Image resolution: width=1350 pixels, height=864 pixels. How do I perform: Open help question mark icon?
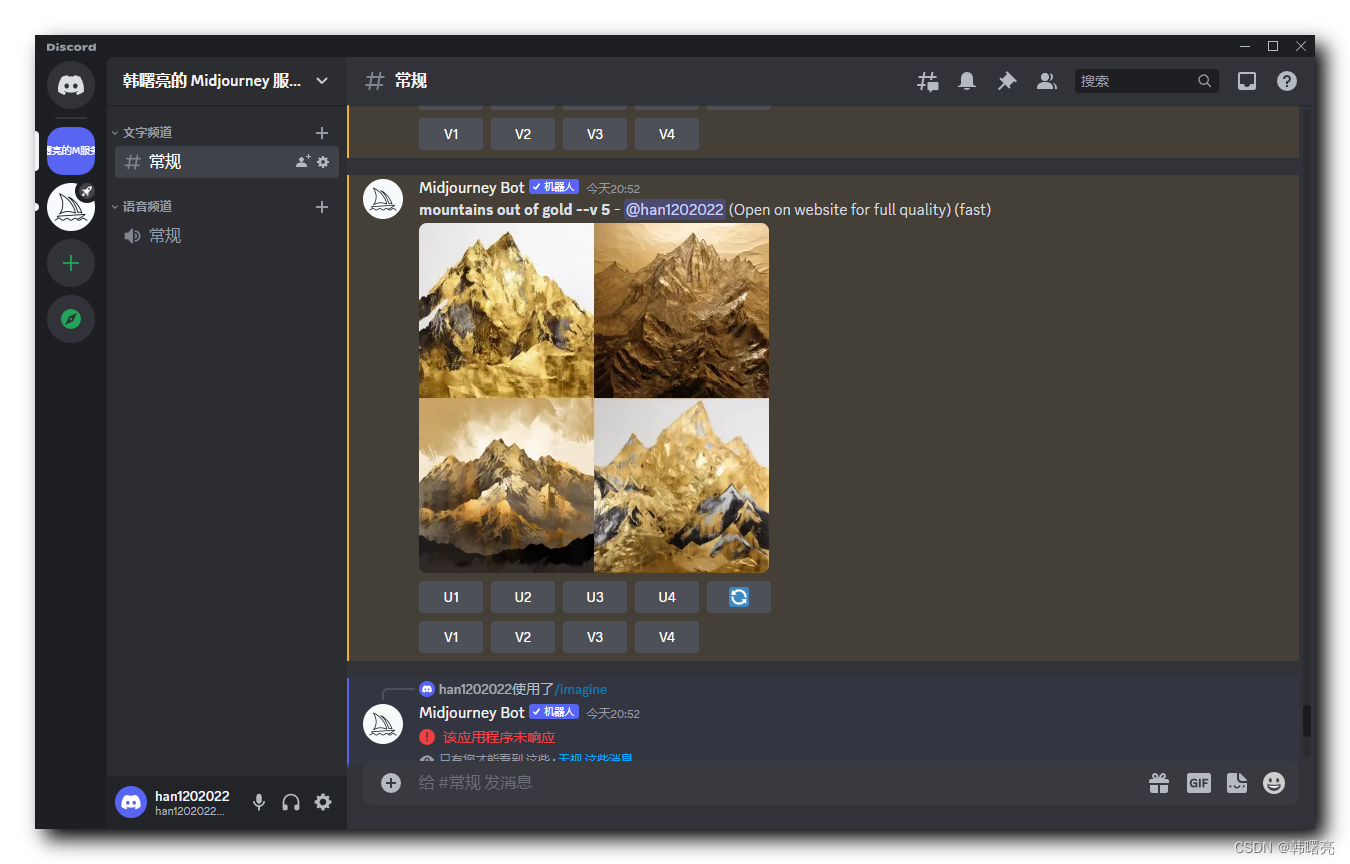point(1287,81)
